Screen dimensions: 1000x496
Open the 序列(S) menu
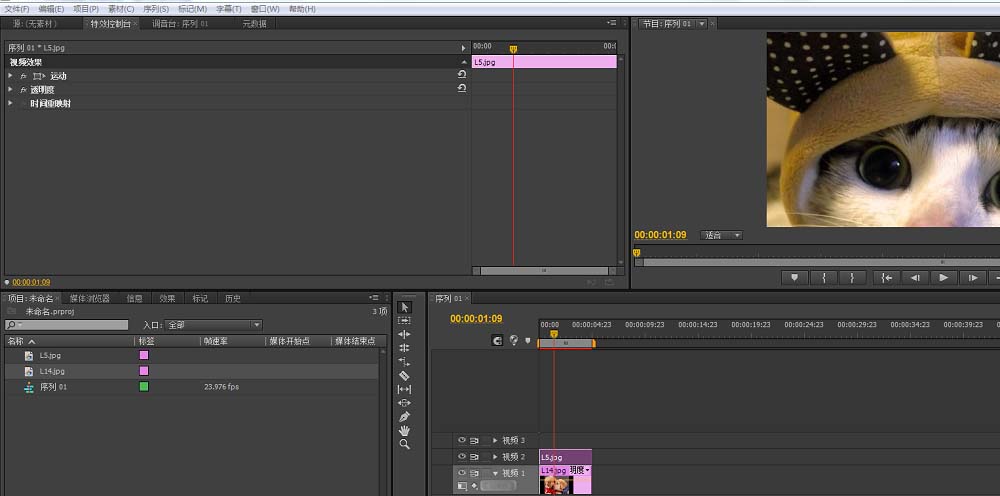coord(156,9)
